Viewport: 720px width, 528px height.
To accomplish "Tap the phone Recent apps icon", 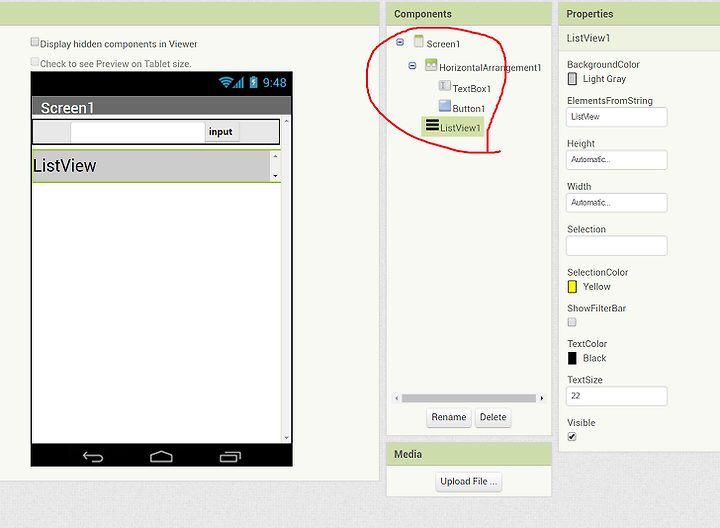I will click(x=230, y=456).
